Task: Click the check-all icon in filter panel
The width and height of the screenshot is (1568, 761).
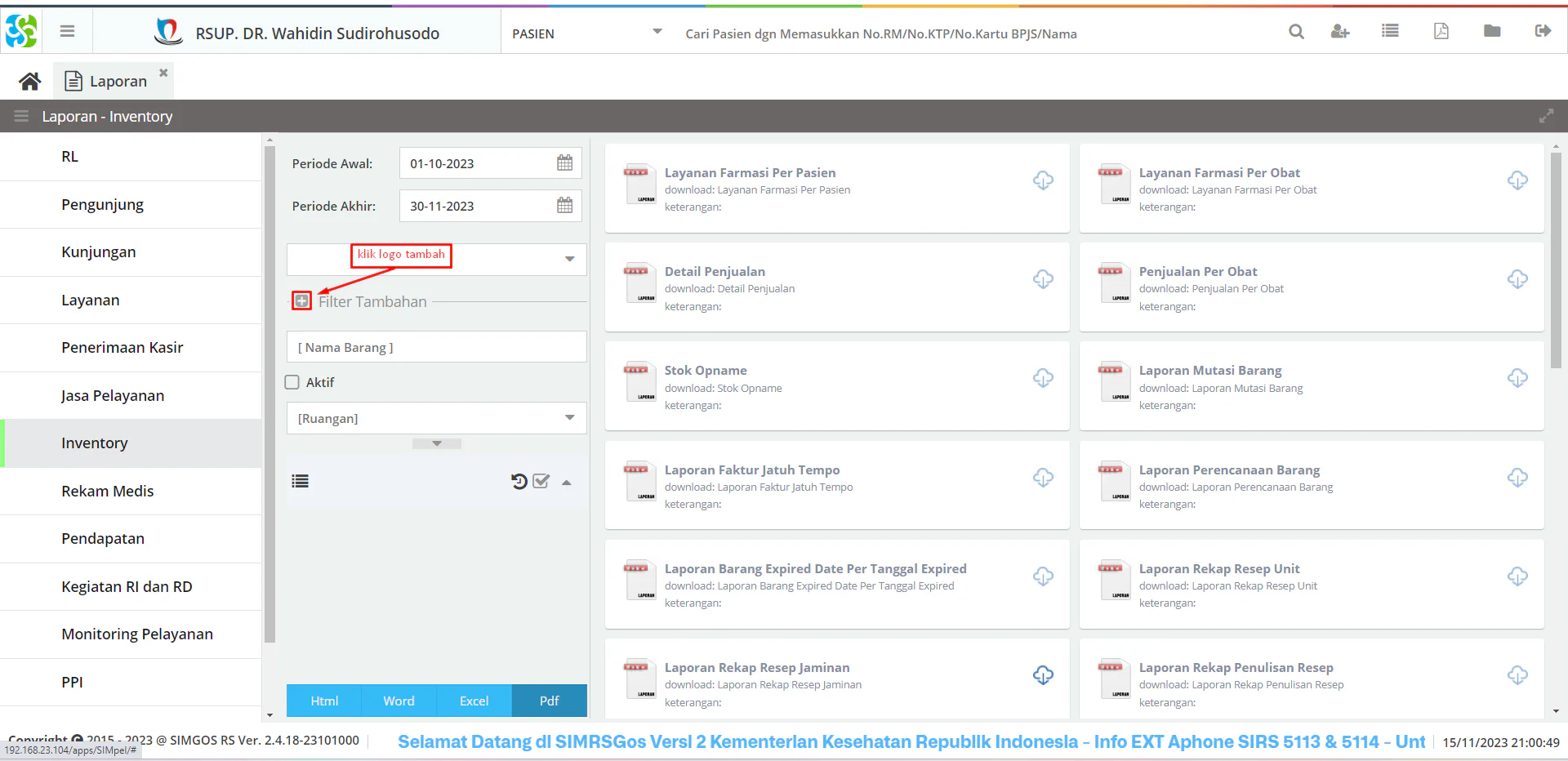Action: coord(541,481)
